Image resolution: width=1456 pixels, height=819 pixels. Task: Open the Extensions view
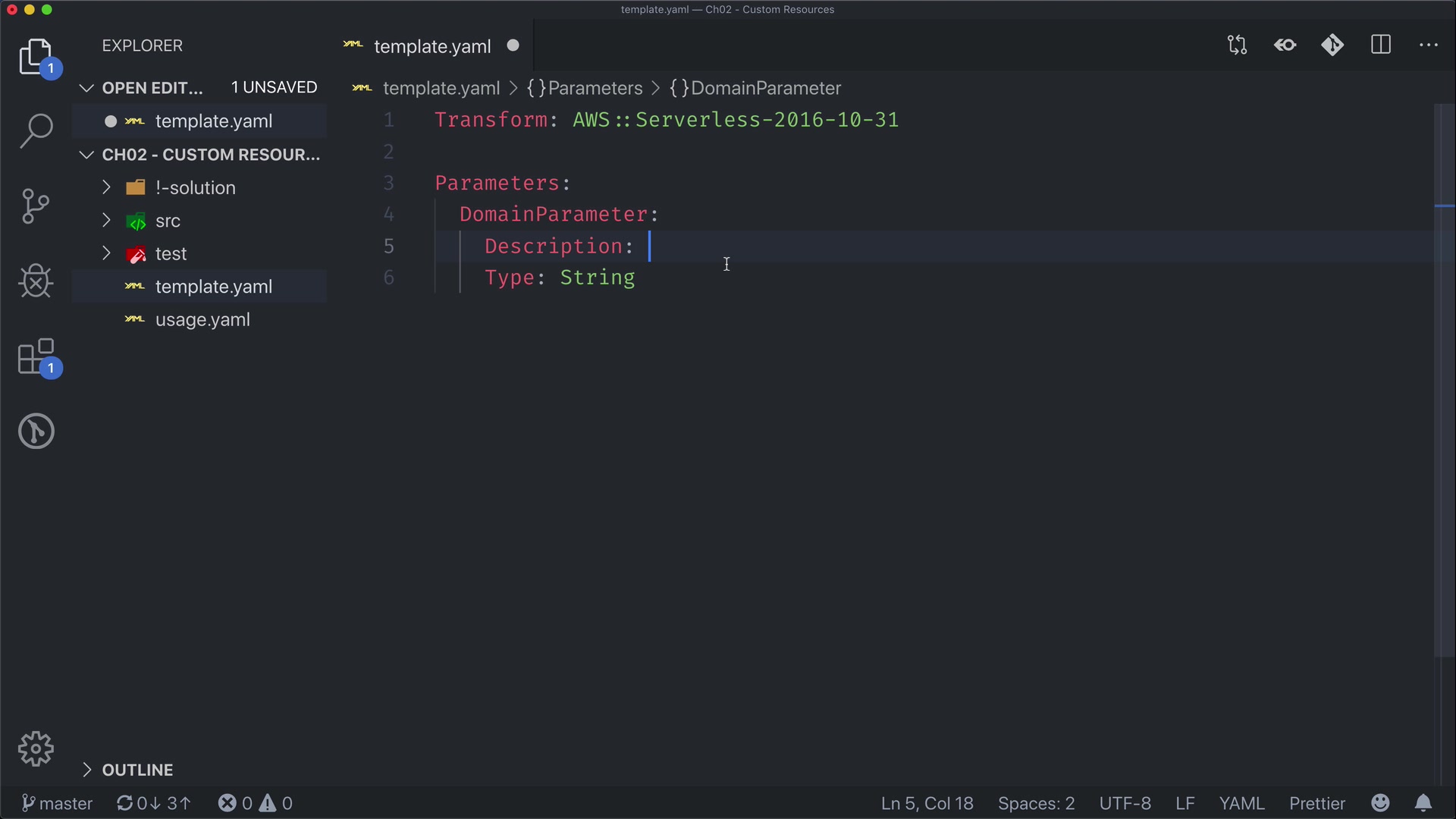pyautogui.click(x=36, y=356)
